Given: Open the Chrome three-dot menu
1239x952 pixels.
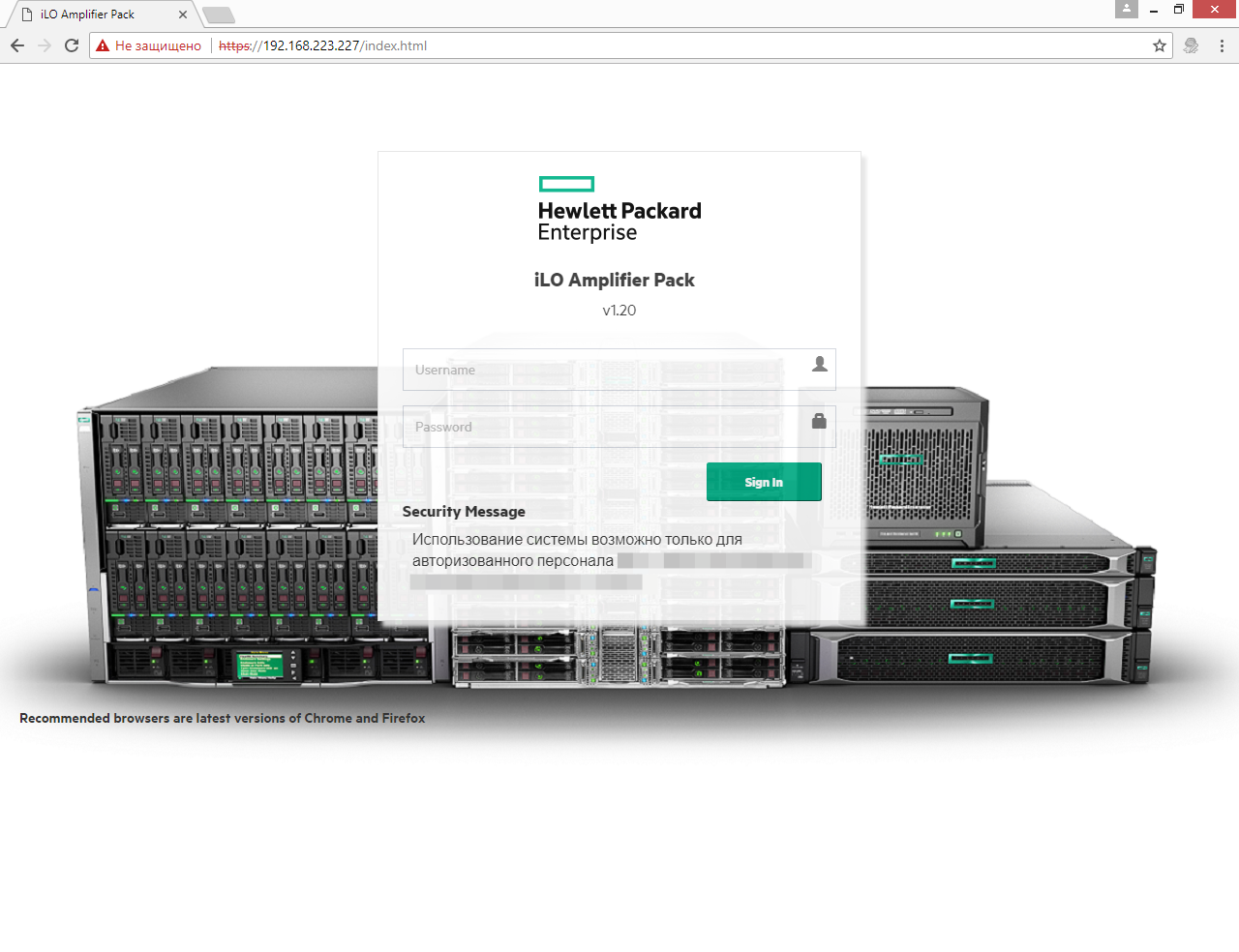Looking at the screenshot, I should pyautogui.click(x=1222, y=45).
